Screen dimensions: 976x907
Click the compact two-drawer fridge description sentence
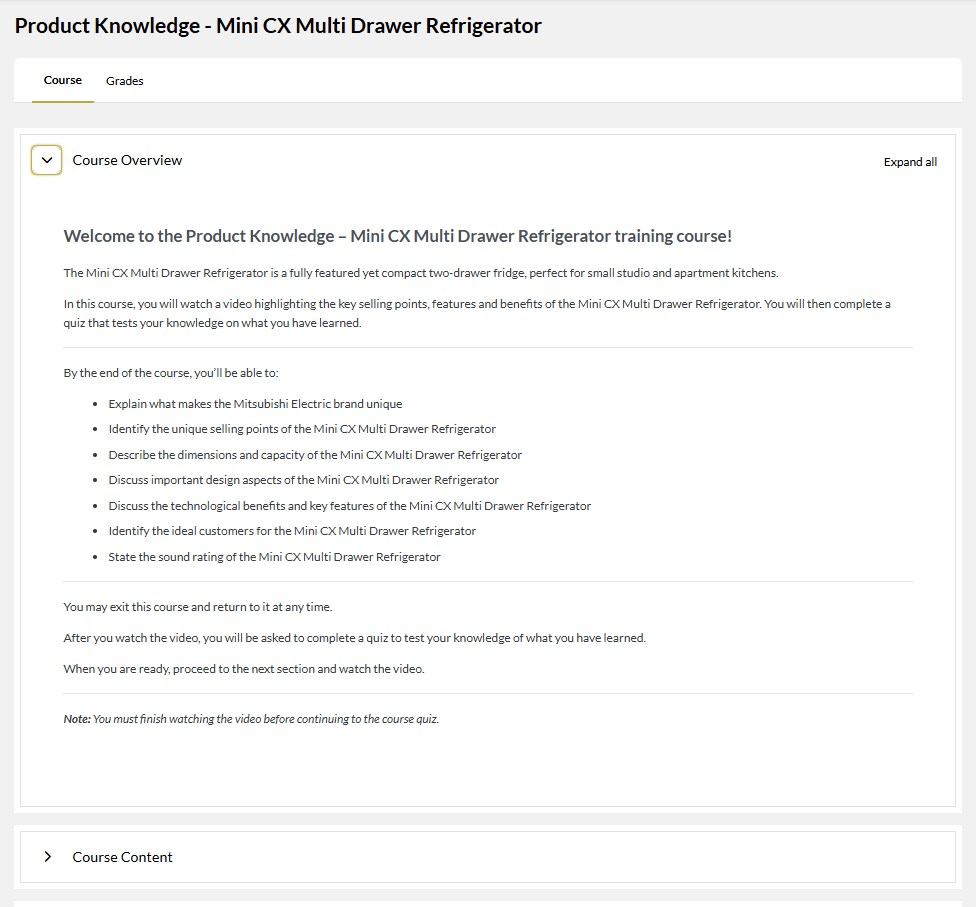point(421,273)
